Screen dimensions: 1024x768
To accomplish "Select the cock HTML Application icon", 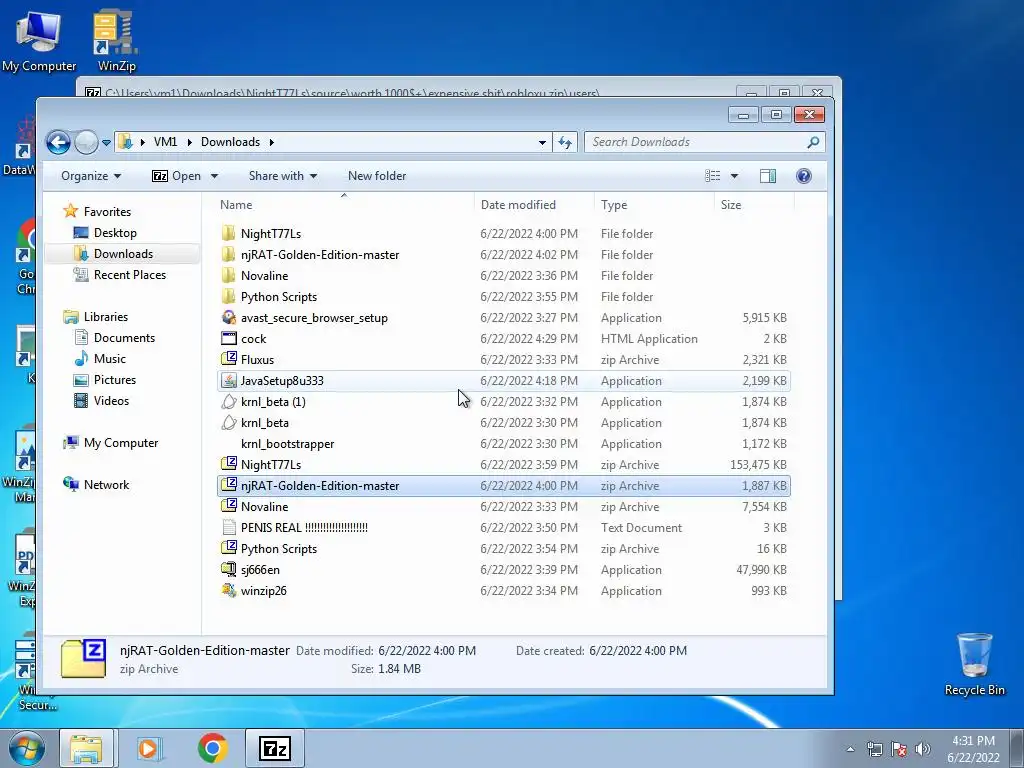I will point(229,338).
